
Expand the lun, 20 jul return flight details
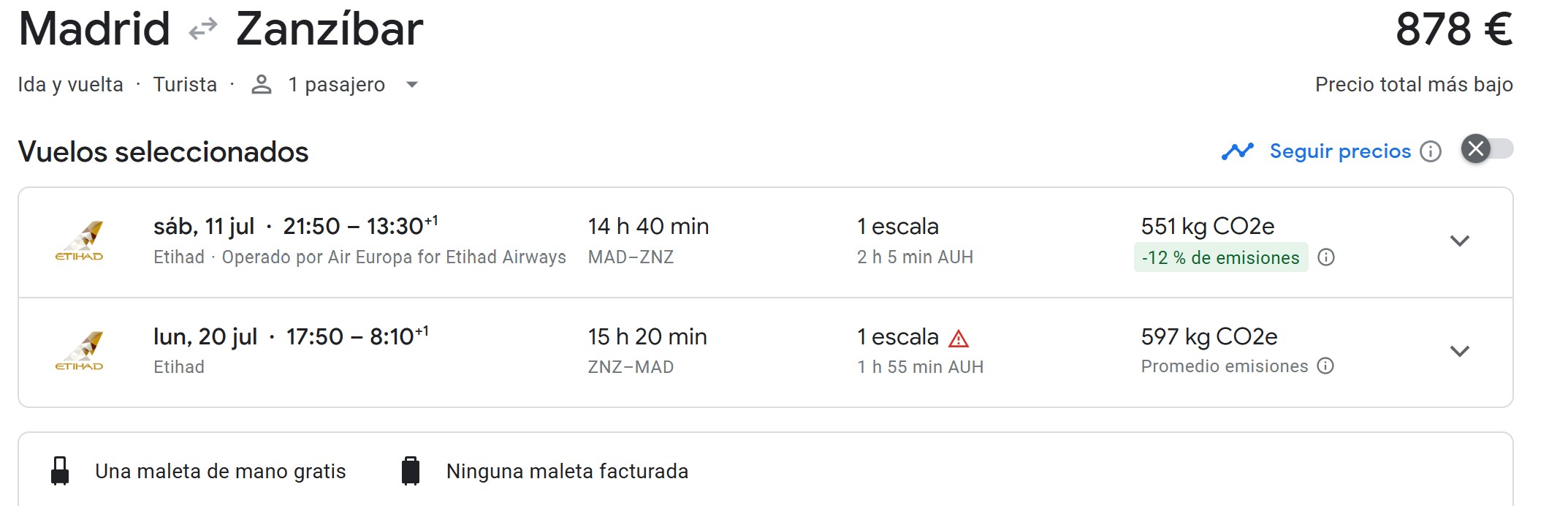pos(1459,351)
